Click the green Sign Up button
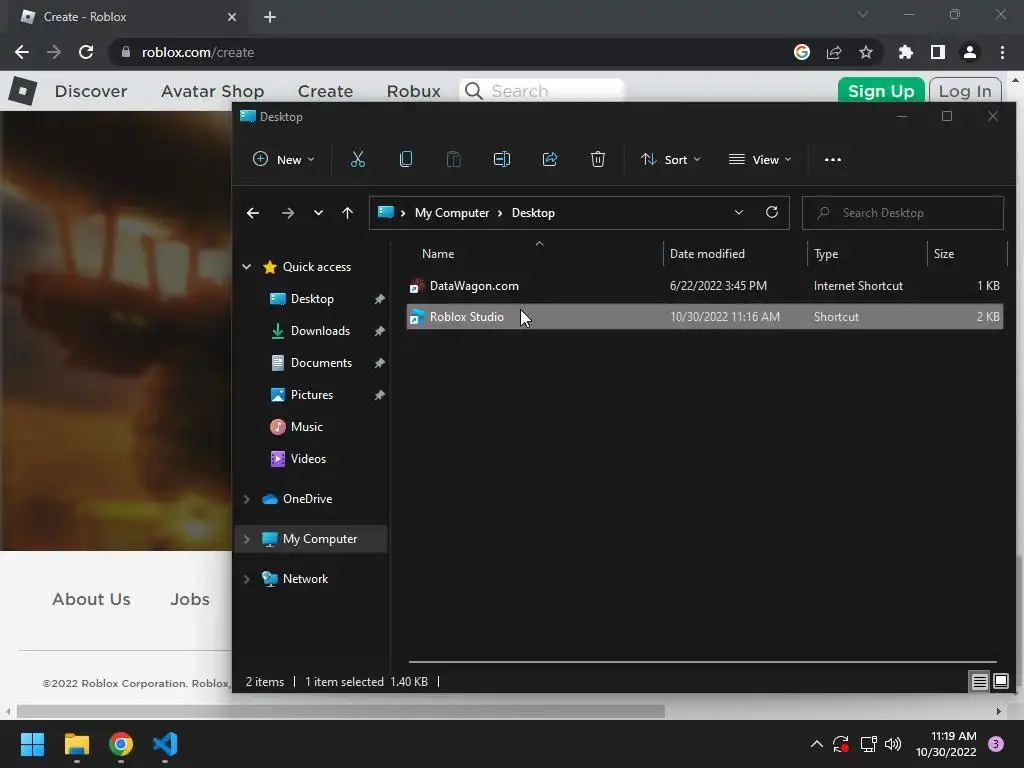Screen dimensions: 1024x768 point(881,91)
